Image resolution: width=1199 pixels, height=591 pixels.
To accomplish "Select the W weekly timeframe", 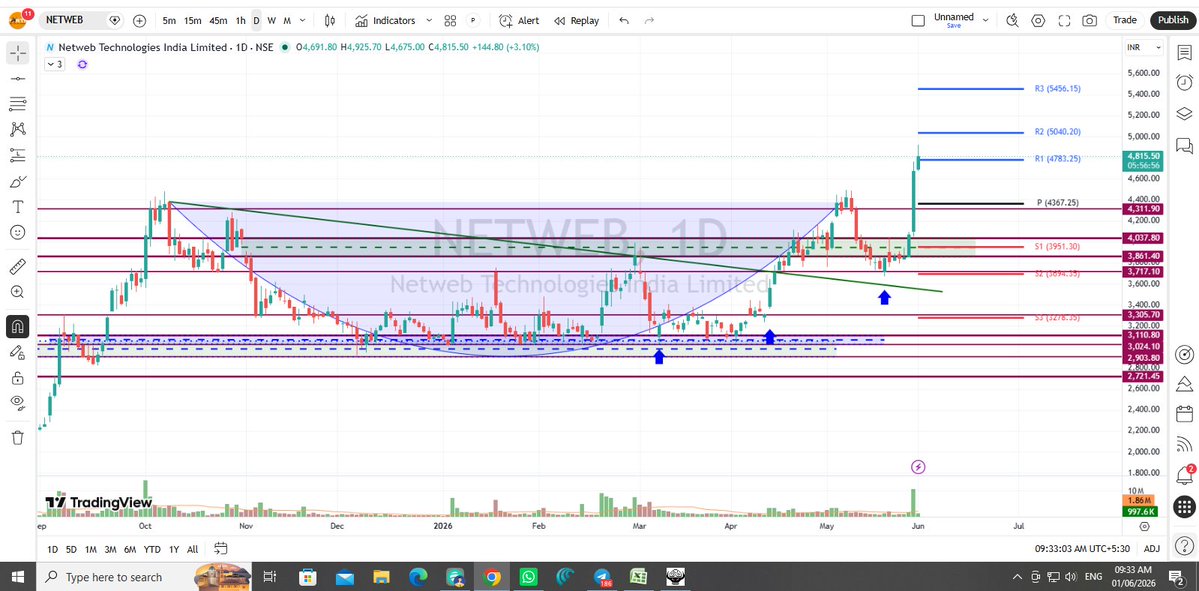I will tap(271, 21).
